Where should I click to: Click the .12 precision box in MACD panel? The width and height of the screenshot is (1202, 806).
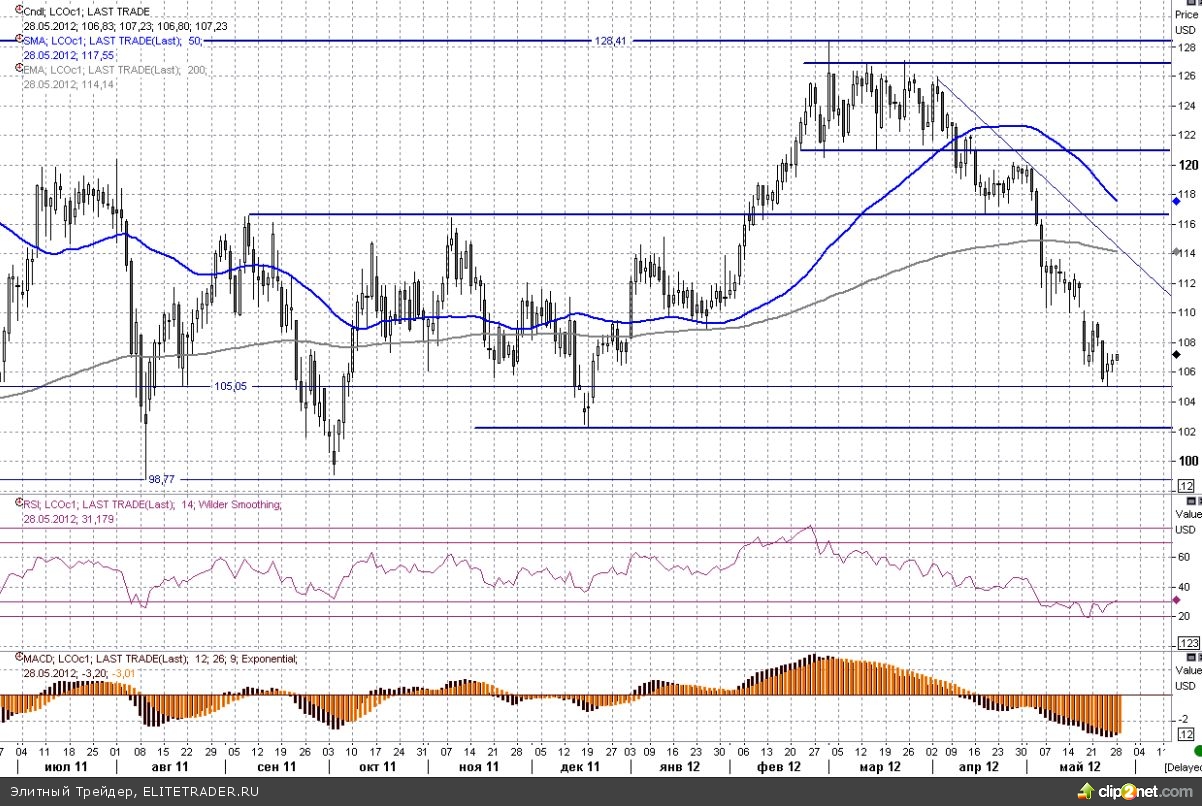point(1188,734)
